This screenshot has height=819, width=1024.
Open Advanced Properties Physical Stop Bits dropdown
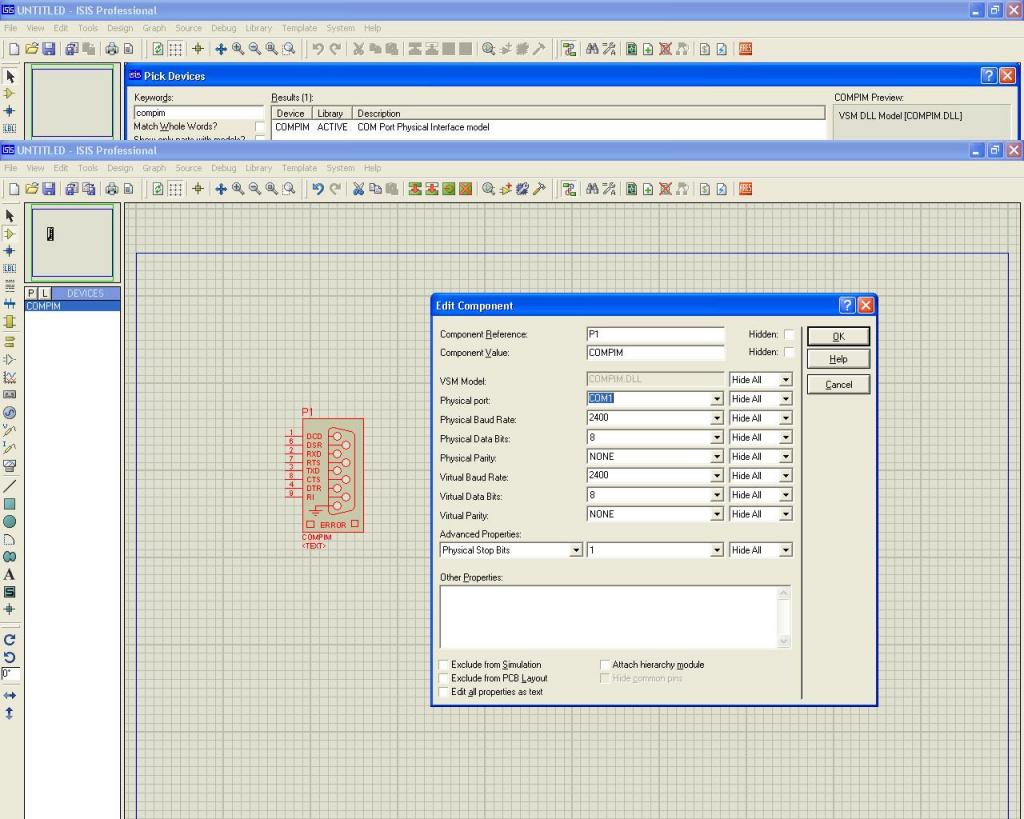point(575,551)
